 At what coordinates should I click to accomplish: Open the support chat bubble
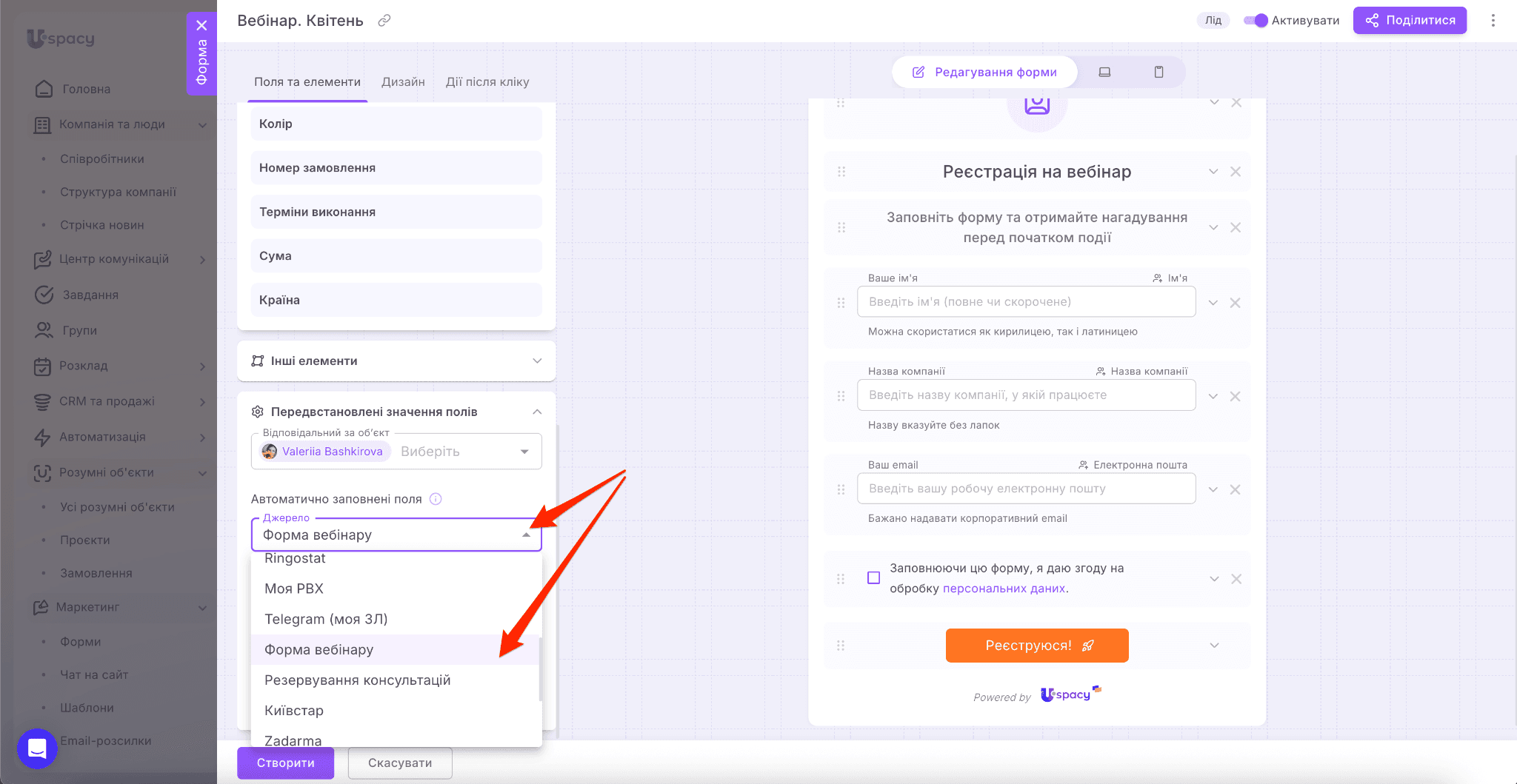37,748
